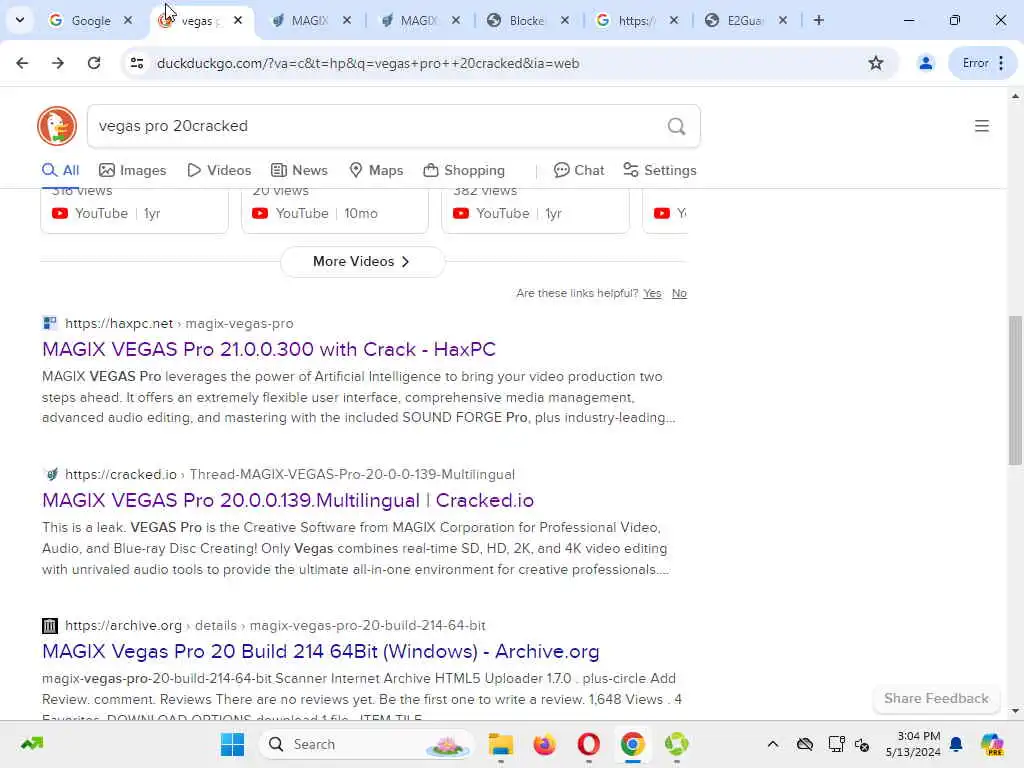This screenshot has width=1024, height=768.
Task: Click the green recycling-style app icon in taskbar
Action: pos(677,744)
